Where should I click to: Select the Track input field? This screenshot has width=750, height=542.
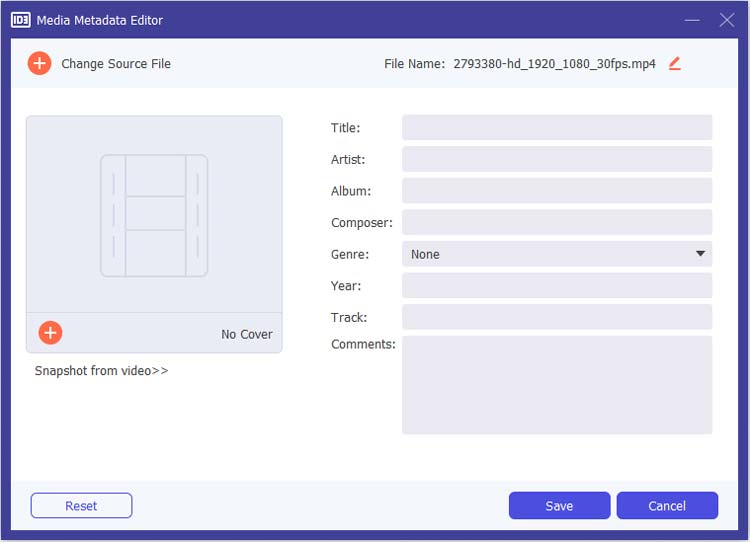click(557, 317)
